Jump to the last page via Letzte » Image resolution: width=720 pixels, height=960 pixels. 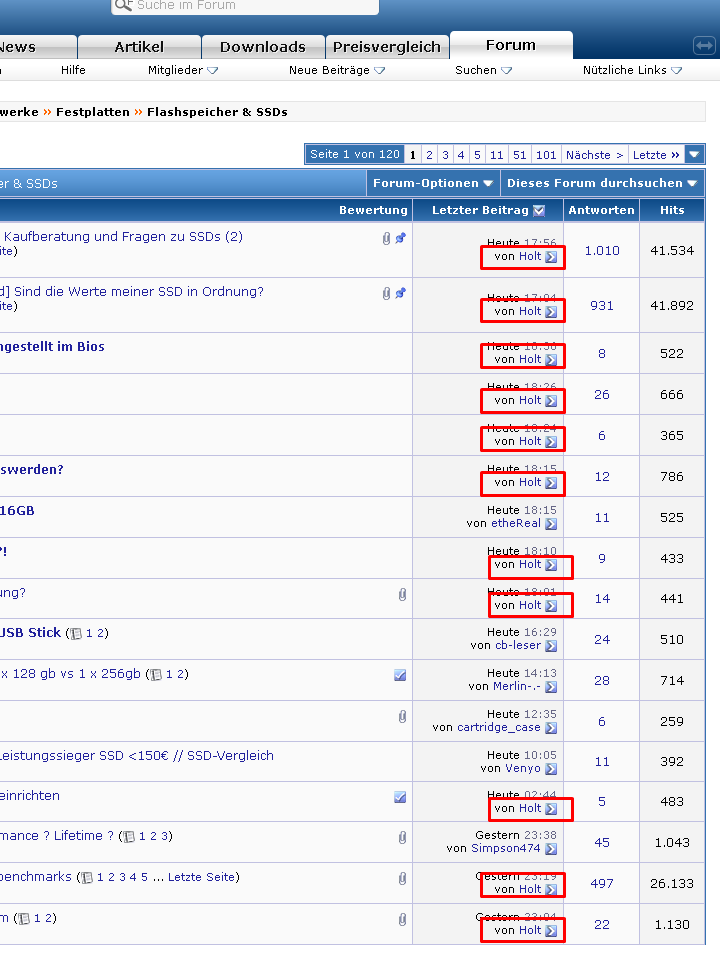tap(656, 155)
